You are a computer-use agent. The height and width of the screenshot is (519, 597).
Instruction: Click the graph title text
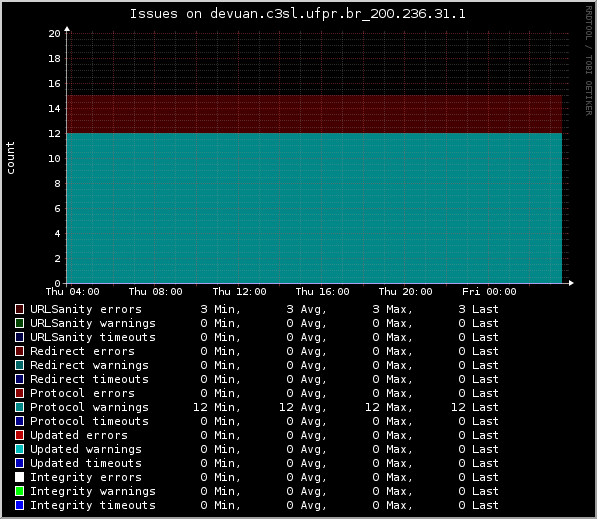[x=298, y=14]
